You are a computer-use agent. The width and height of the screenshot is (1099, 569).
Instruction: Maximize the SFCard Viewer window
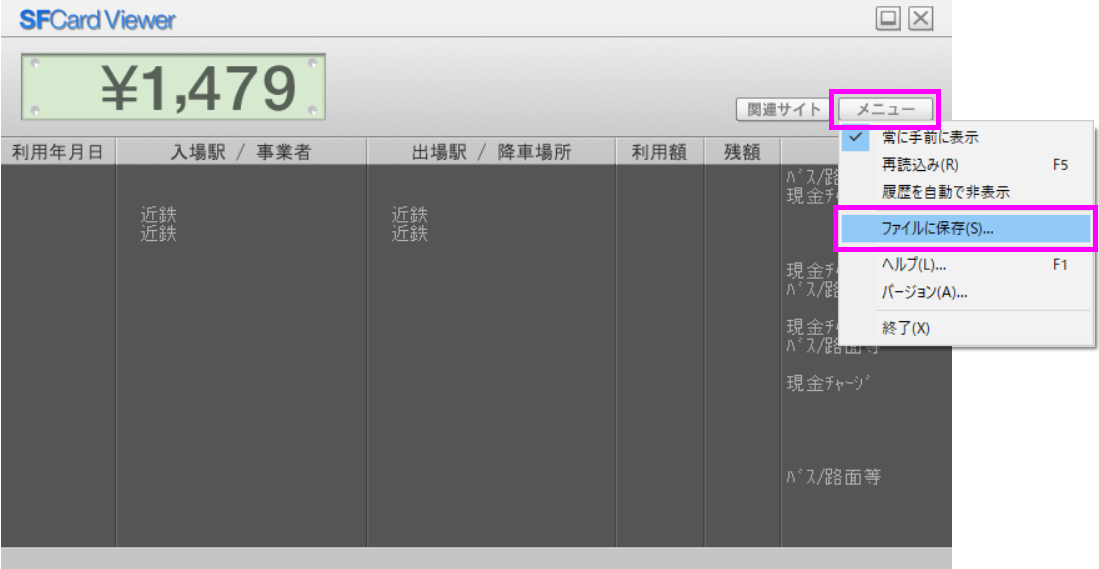(887, 18)
